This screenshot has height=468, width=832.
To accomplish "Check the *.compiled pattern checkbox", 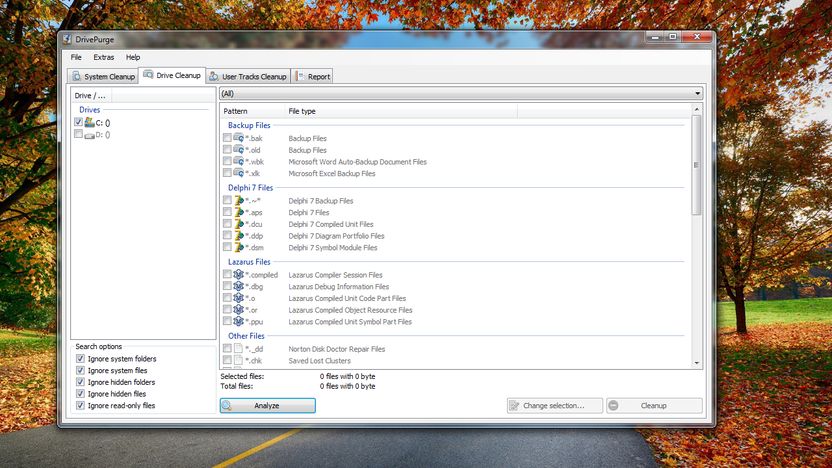I will click(x=227, y=274).
